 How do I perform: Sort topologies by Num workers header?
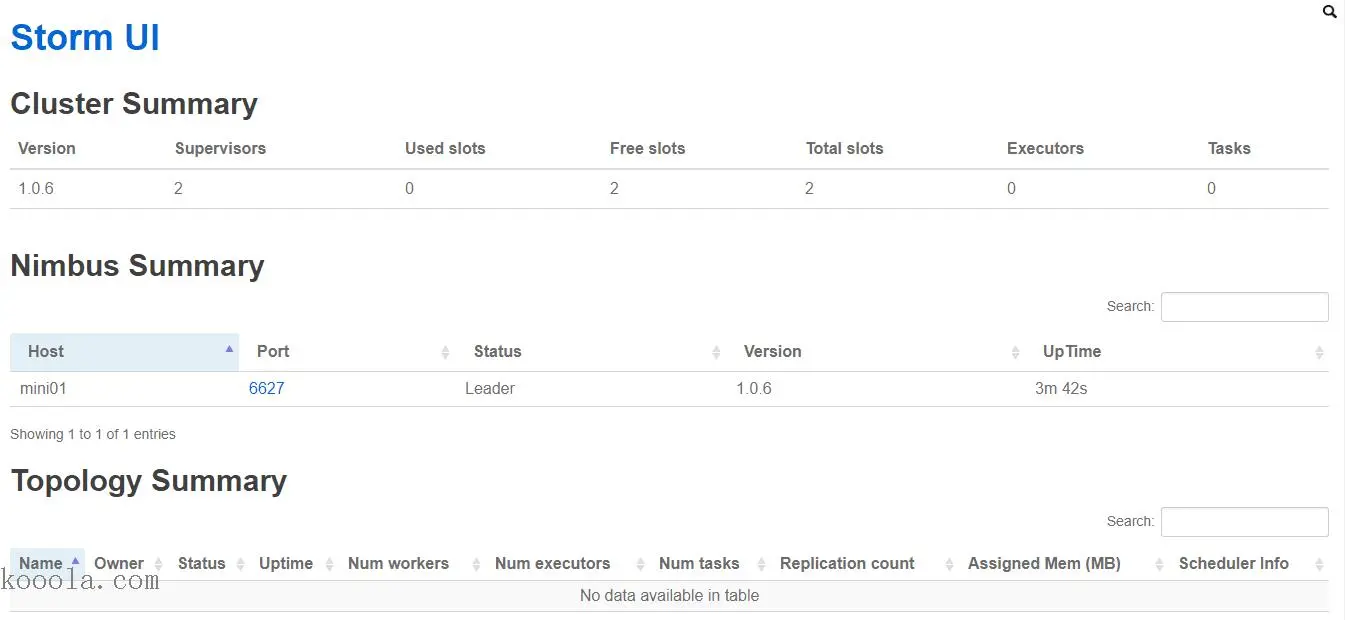(x=398, y=564)
